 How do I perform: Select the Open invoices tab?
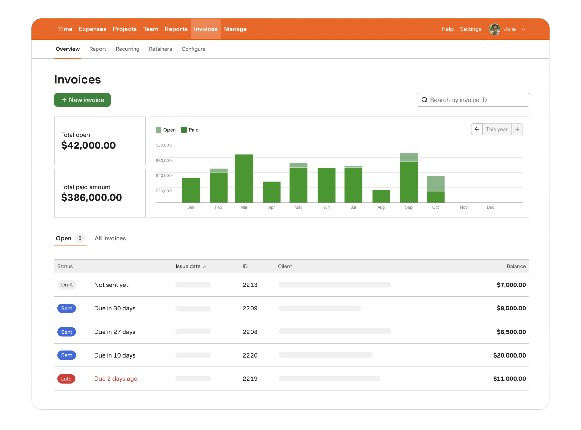pos(70,238)
